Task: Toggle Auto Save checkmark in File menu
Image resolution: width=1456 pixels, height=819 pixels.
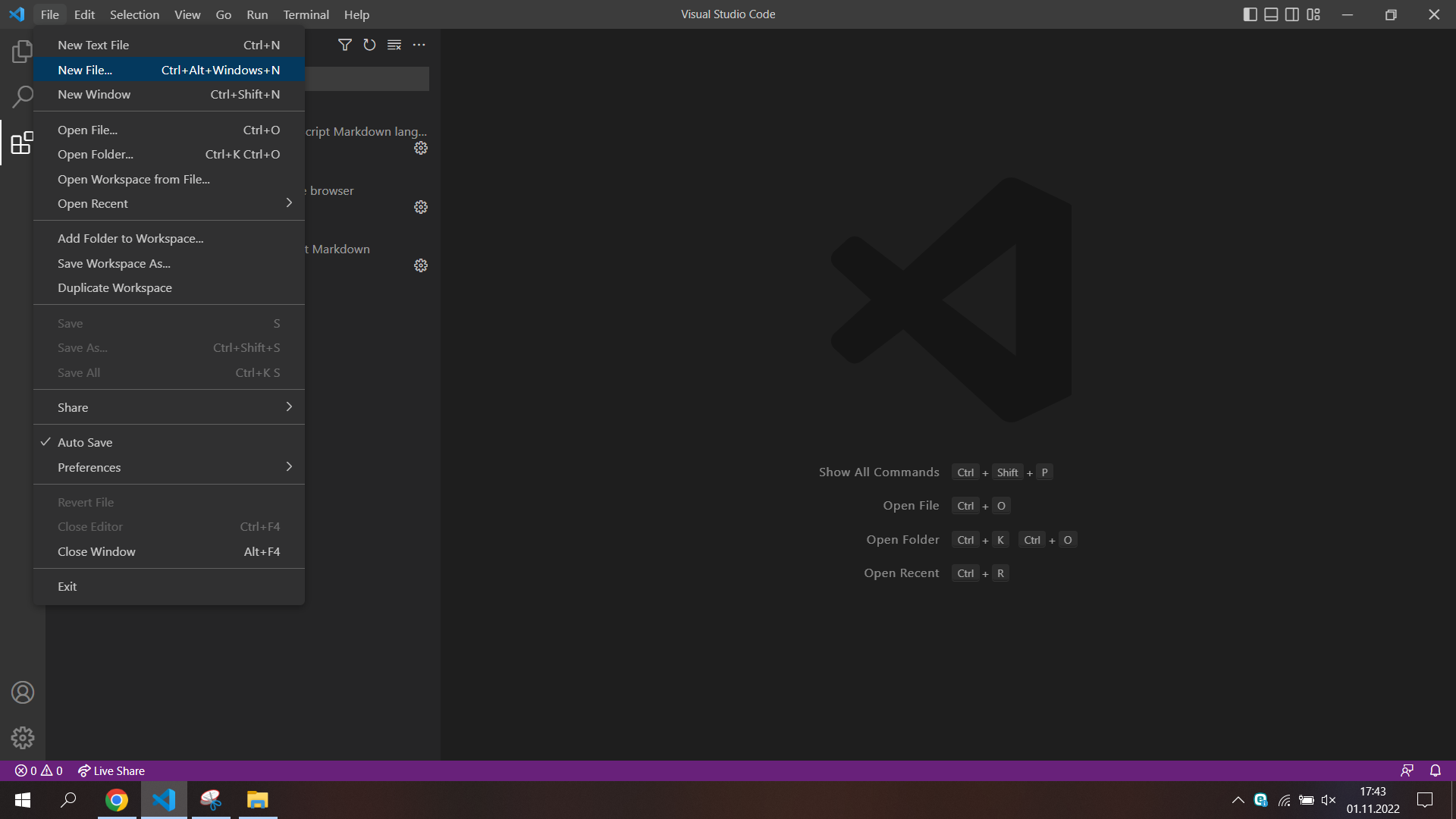Action: click(85, 442)
